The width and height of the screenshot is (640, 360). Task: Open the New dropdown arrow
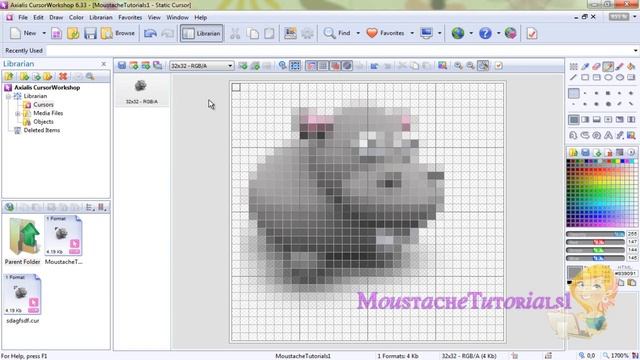click(44, 33)
